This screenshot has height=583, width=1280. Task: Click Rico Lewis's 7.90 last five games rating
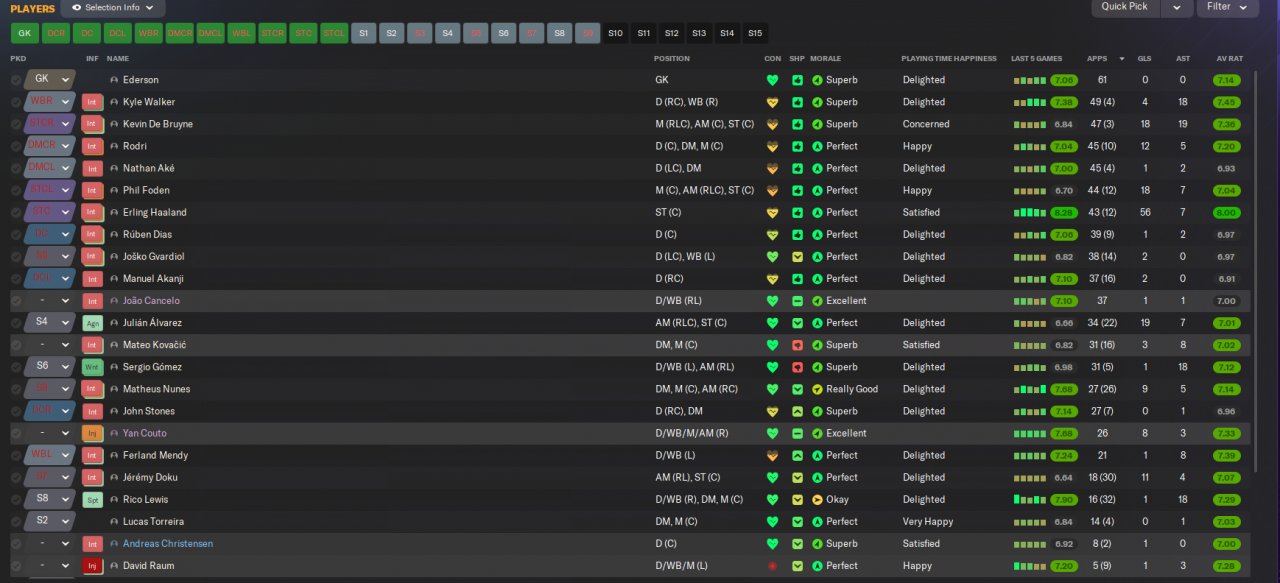click(x=1064, y=500)
